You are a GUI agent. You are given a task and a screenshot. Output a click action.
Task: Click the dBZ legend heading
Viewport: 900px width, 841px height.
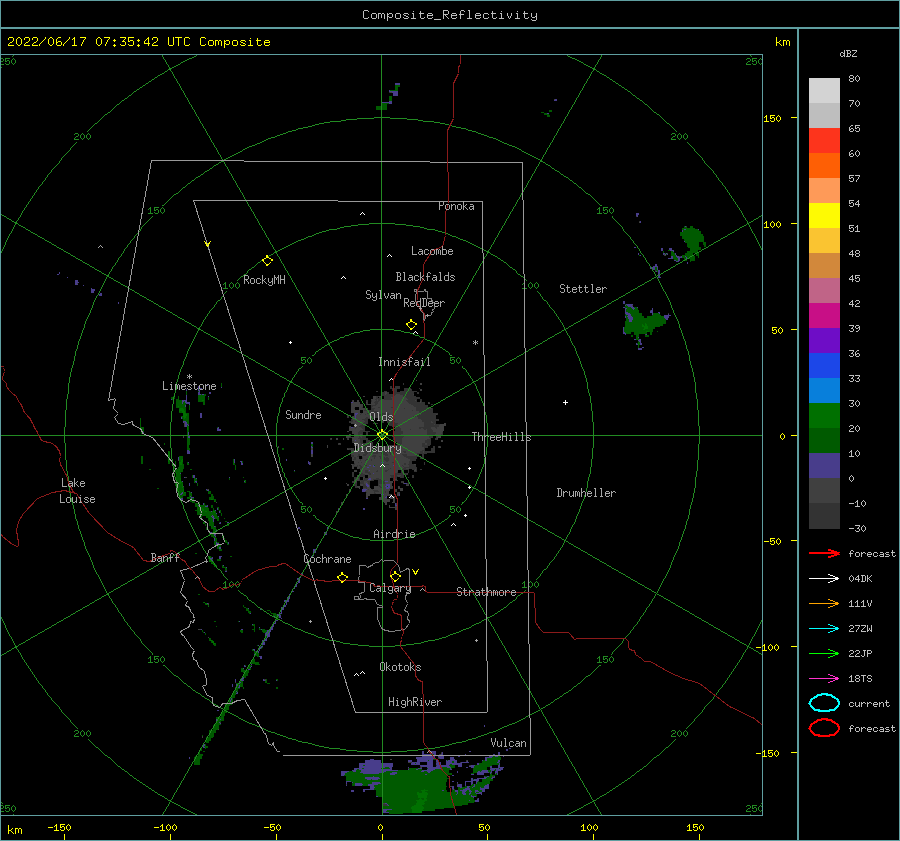(848, 53)
